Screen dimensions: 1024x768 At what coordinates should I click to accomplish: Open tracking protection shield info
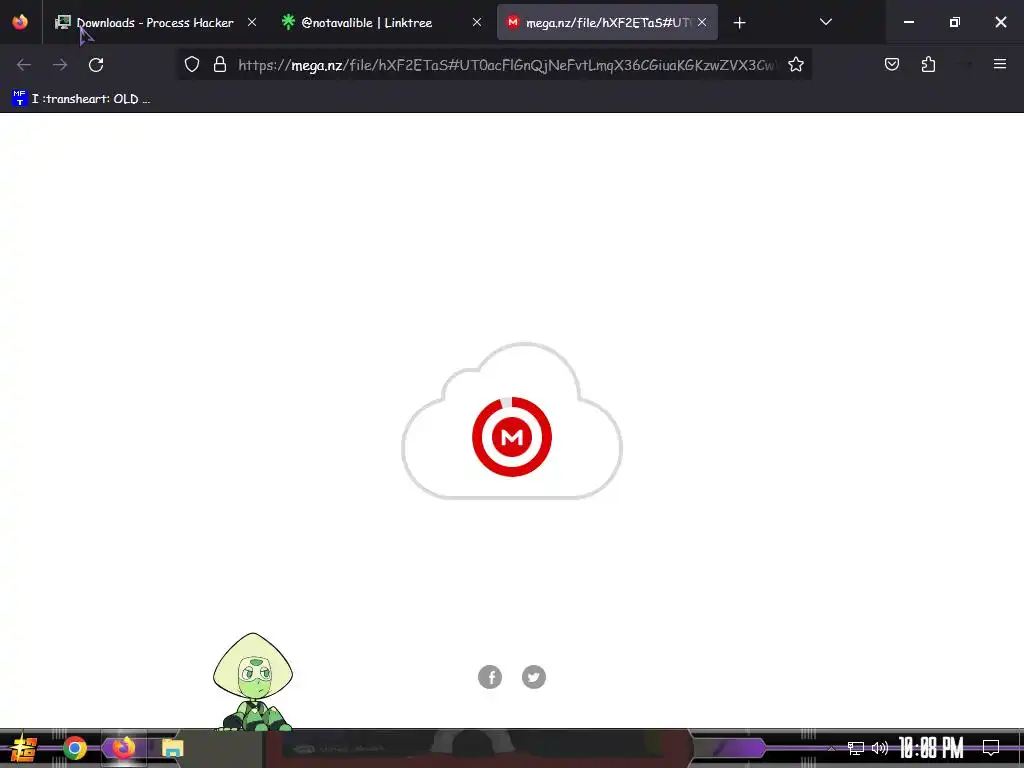pos(191,65)
